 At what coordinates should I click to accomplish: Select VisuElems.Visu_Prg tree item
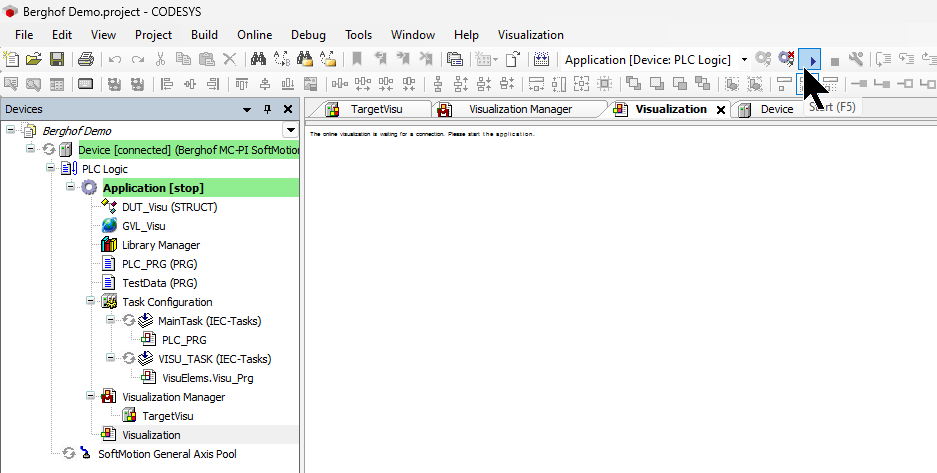tap(208, 378)
